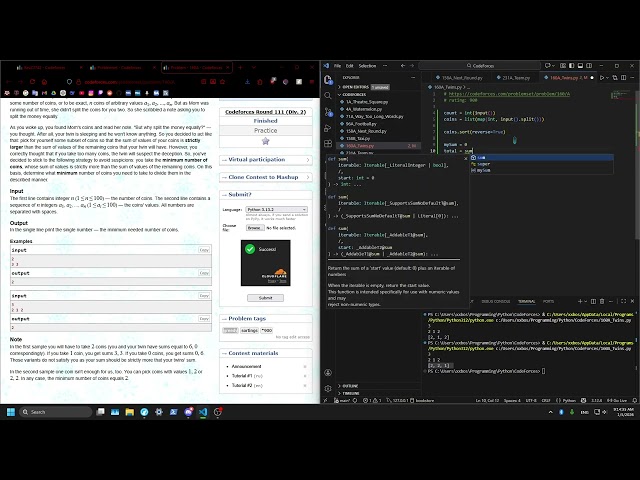Click the notifications bell in status bar

(634, 400)
